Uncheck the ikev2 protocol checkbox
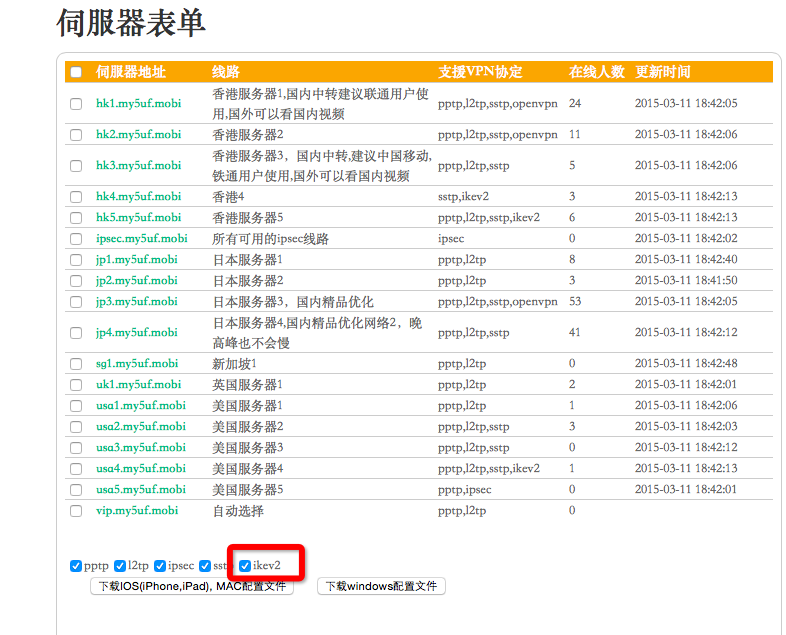This screenshot has width=786, height=635. pos(245,566)
